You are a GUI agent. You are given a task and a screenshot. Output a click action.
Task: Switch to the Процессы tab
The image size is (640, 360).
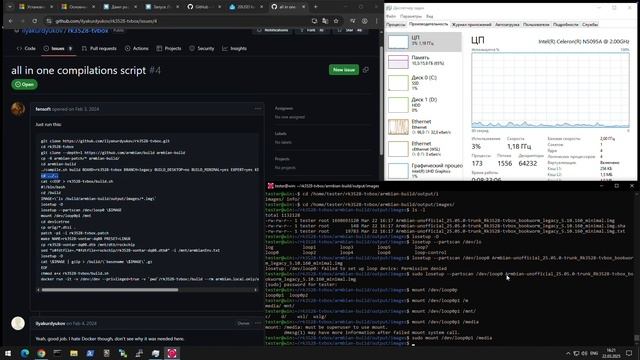pyautogui.click(x=396, y=24)
